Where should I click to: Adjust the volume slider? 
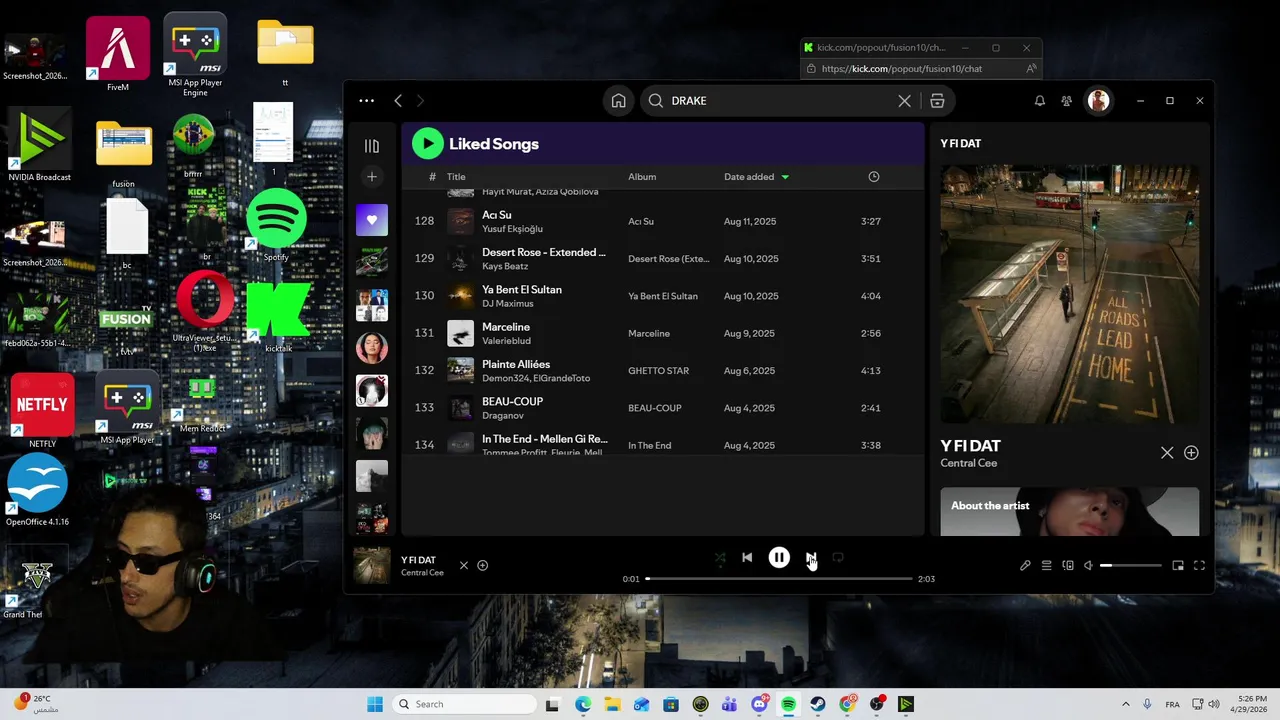tap(1131, 566)
